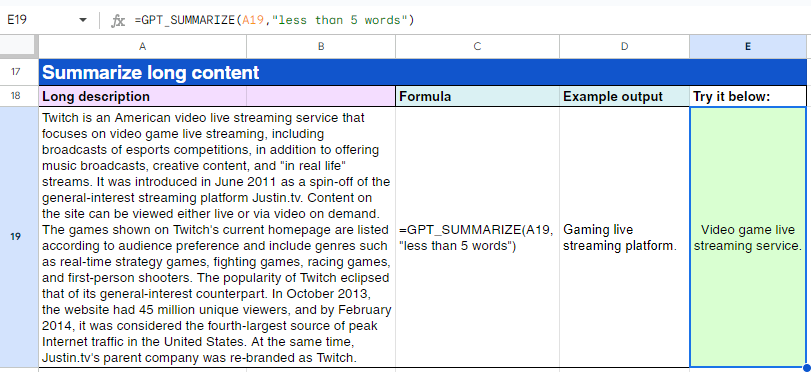811x372 pixels.
Task: Select column C header
Action: point(477,47)
